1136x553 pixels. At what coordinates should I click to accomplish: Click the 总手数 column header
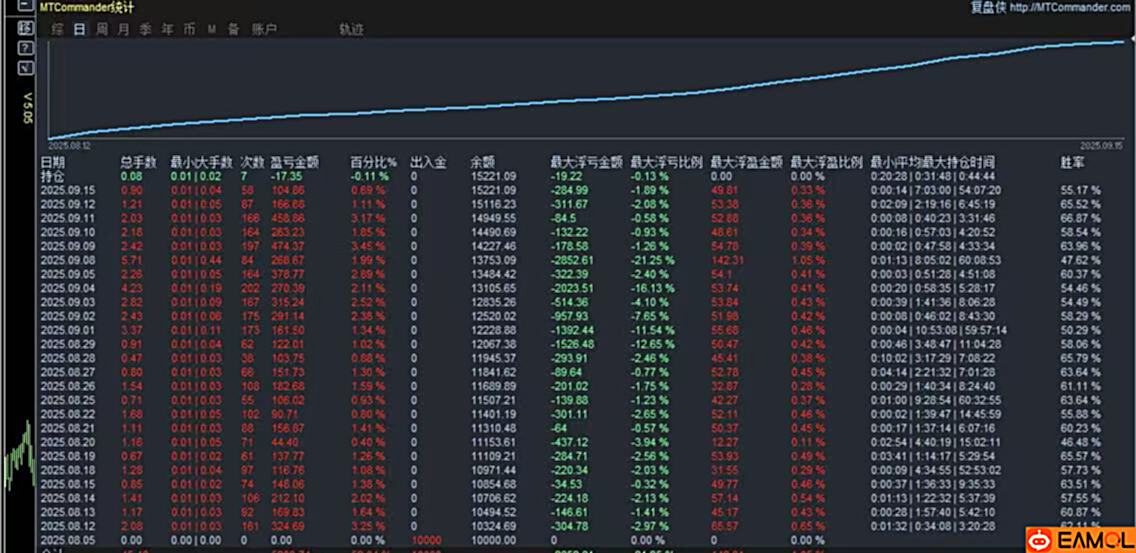tap(138, 162)
